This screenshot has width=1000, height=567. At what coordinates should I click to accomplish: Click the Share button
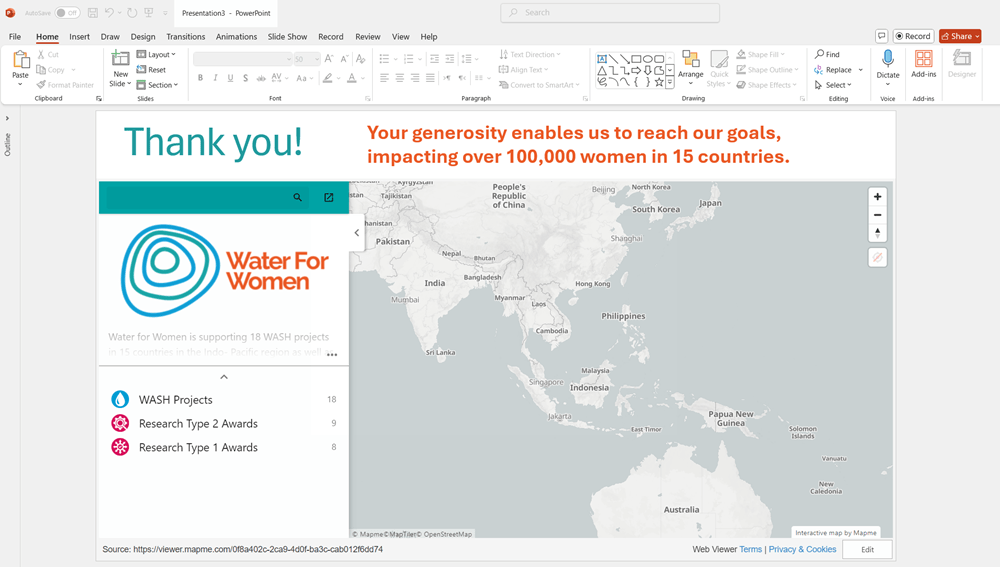pos(960,36)
